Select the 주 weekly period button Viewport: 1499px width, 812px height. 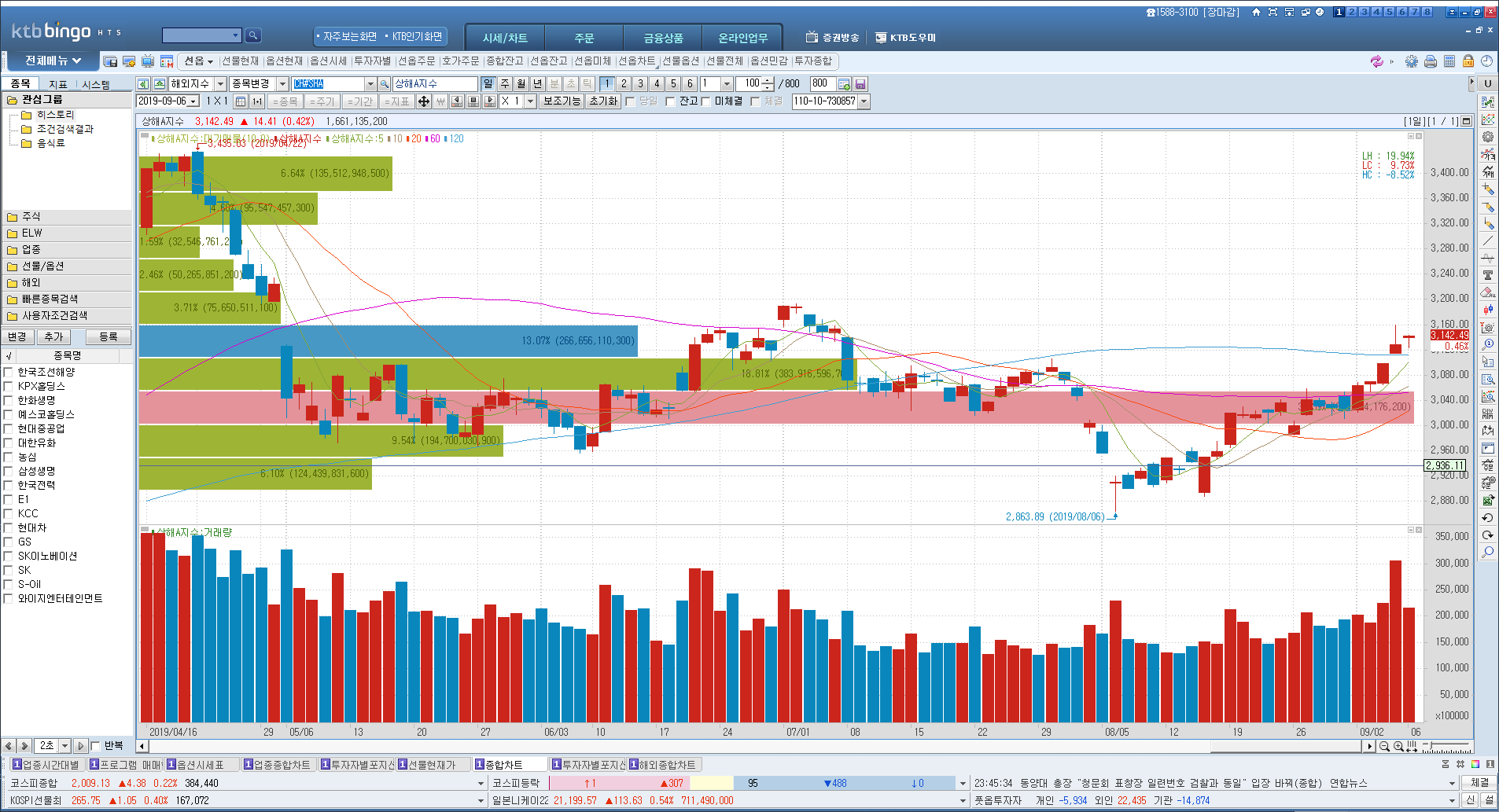pos(505,83)
